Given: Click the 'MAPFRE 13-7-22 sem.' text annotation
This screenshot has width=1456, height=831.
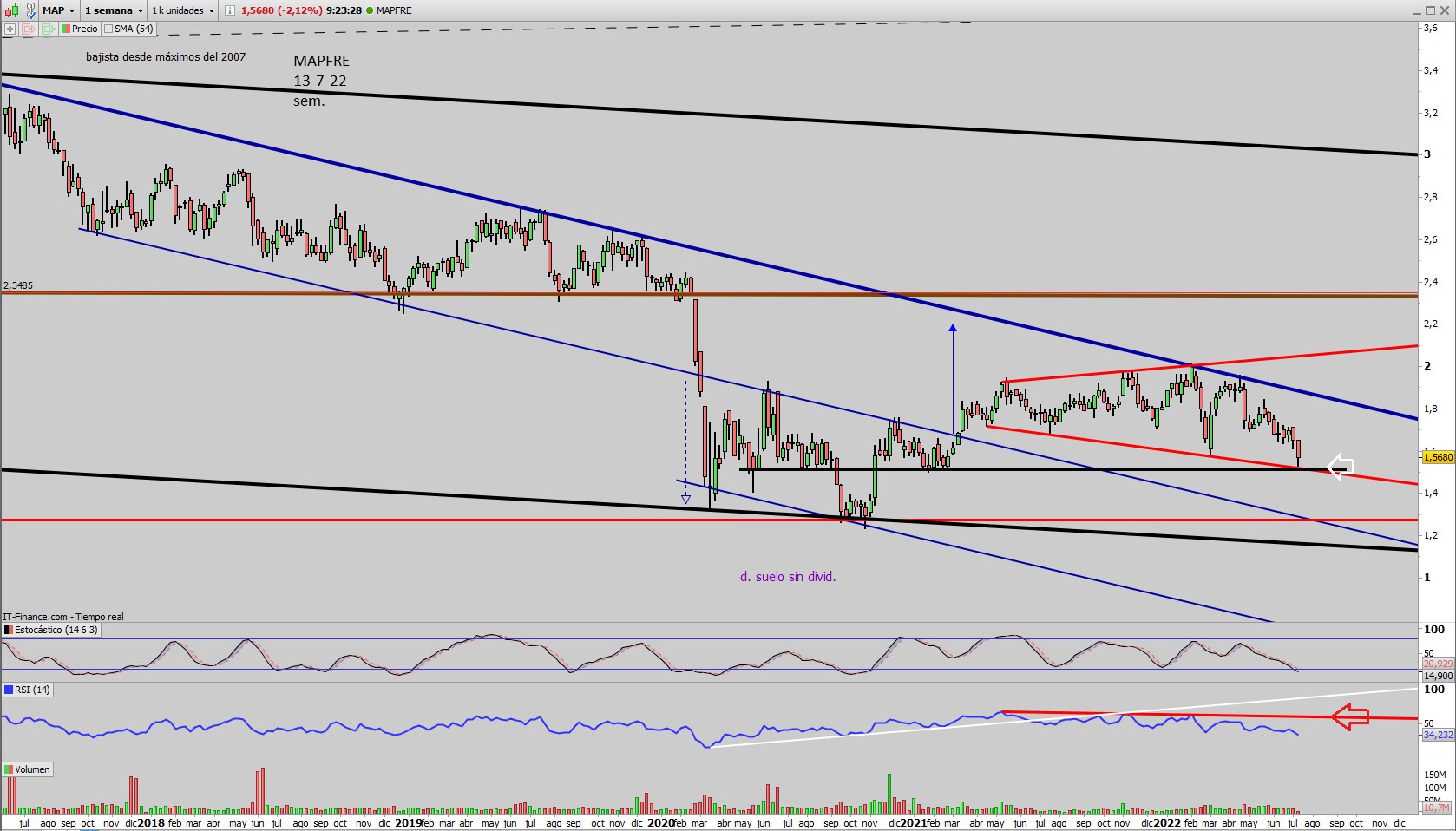Looking at the screenshot, I should (321, 81).
